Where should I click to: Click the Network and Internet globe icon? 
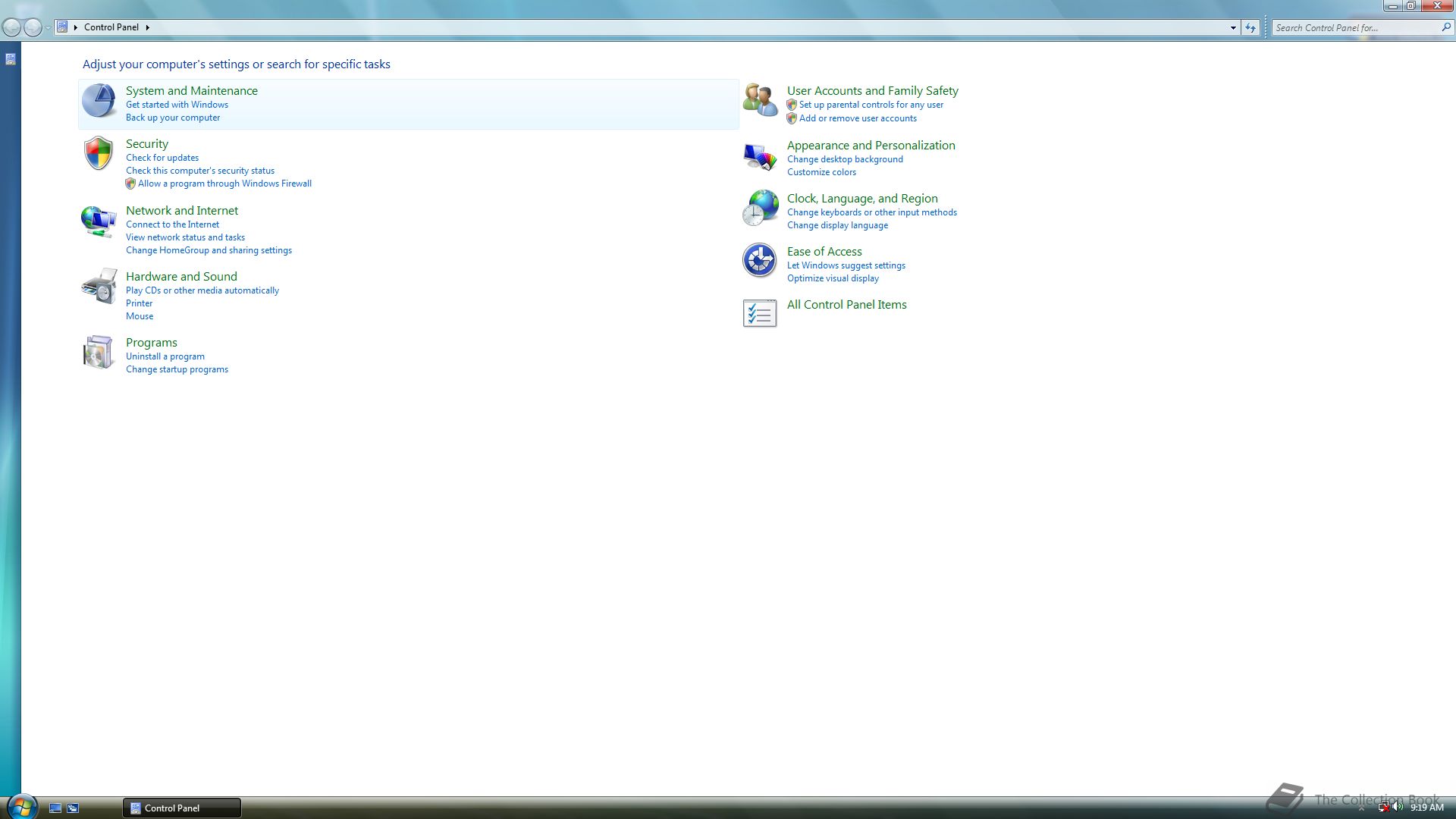pyautogui.click(x=99, y=221)
